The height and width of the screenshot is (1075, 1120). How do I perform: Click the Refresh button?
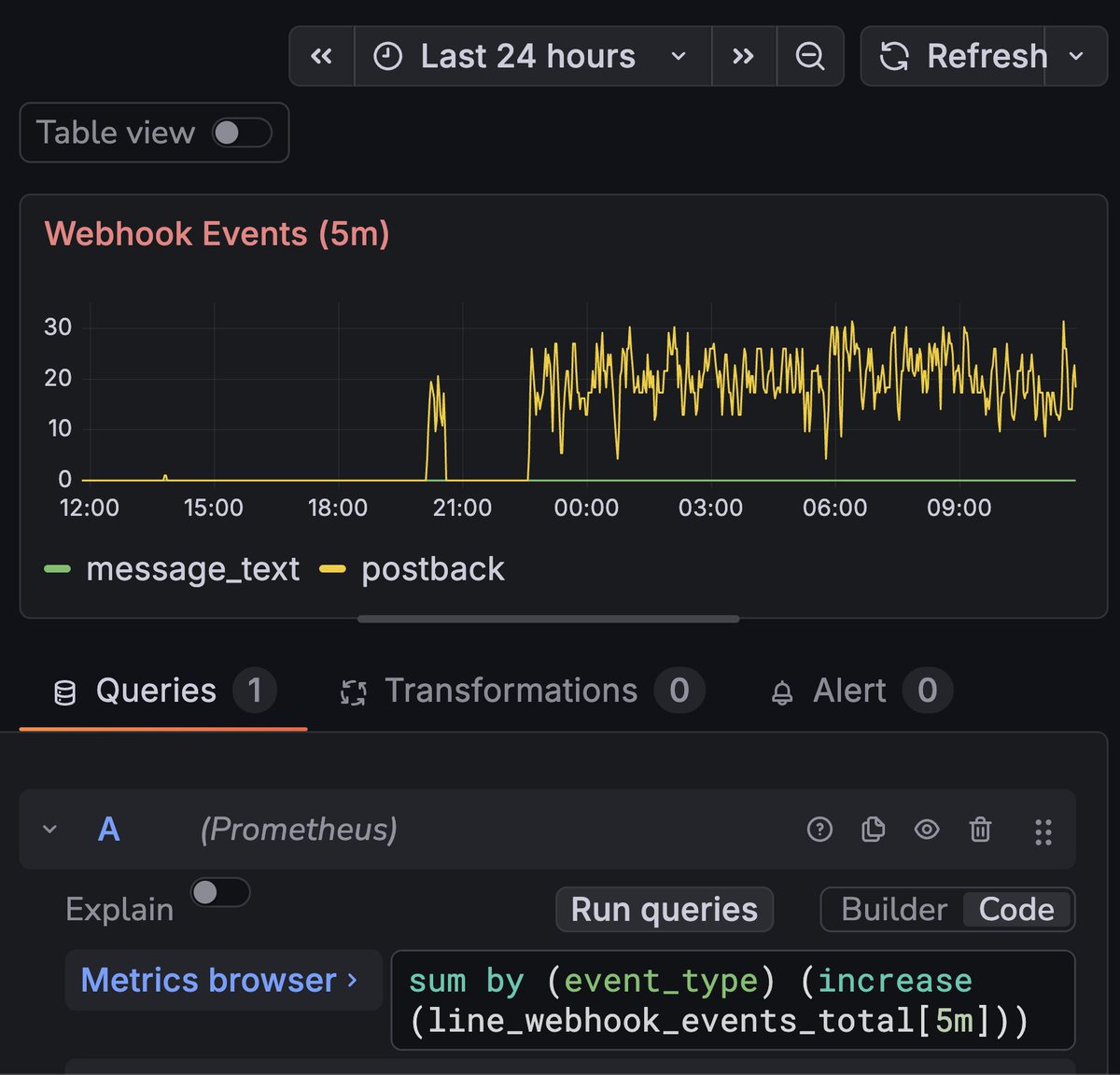pos(952,56)
